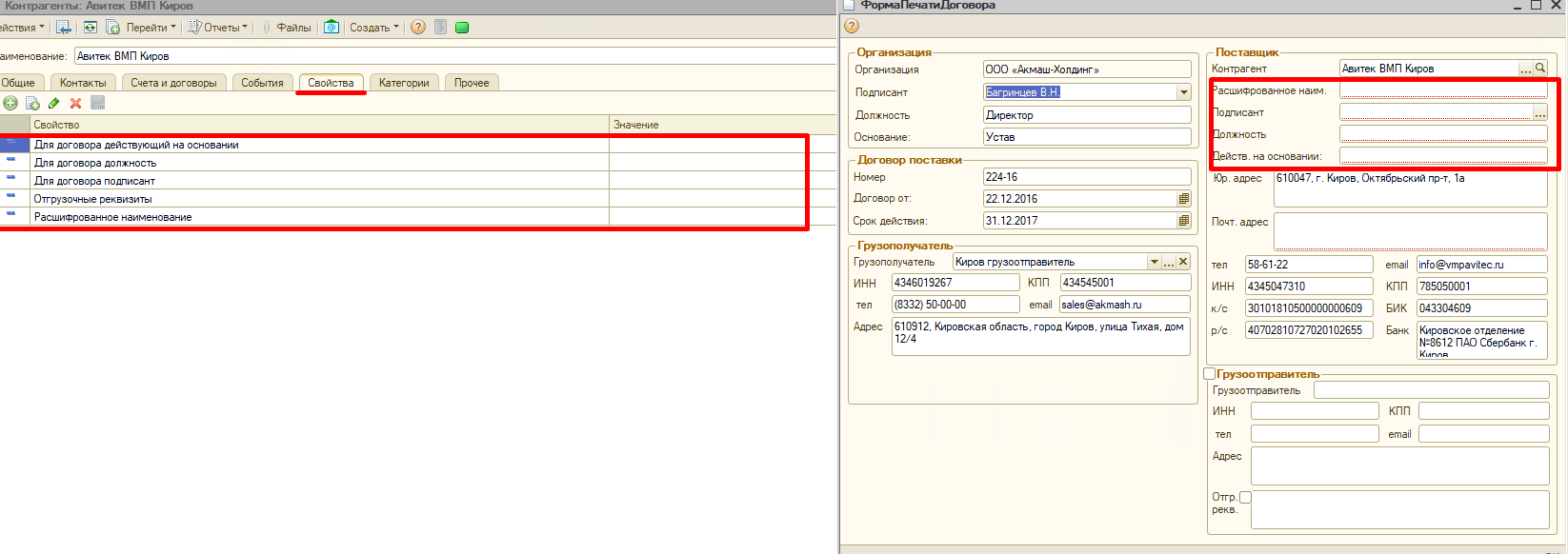Click the supplier Должность input field

pyautogui.click(x=1443, y=134)
